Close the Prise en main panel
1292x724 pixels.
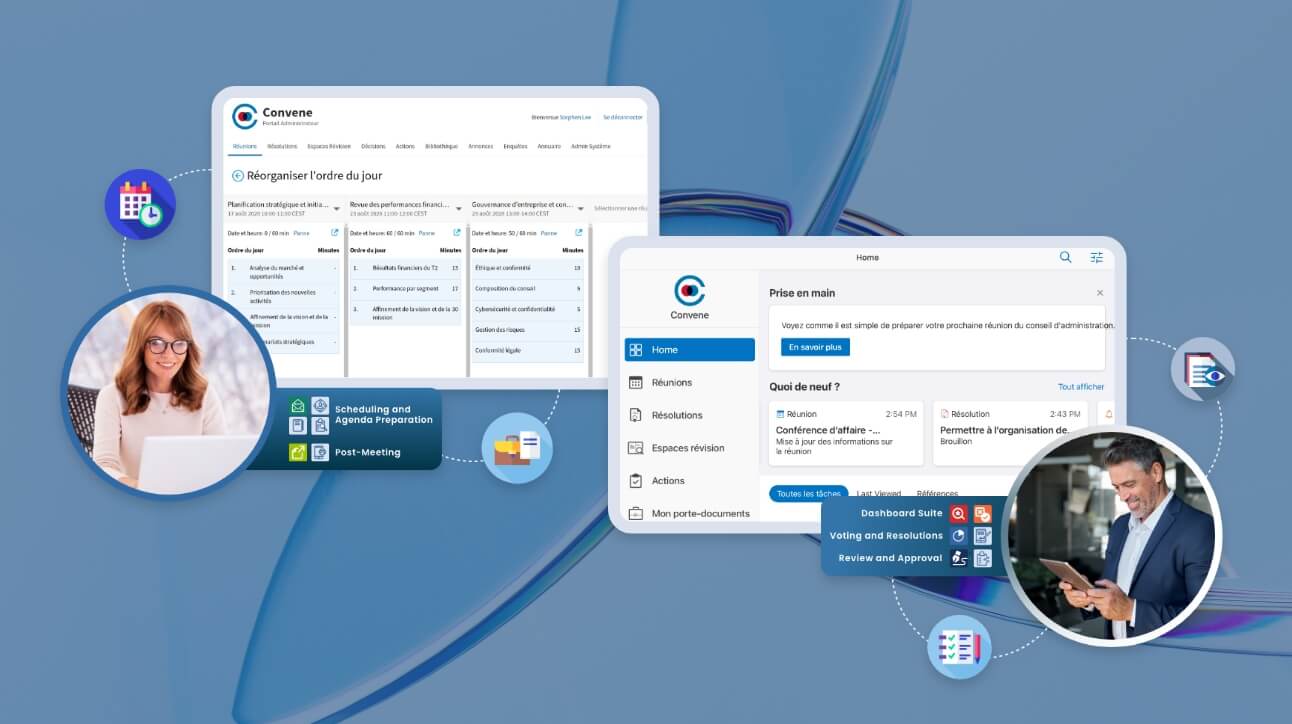[x=1100, y=293]
